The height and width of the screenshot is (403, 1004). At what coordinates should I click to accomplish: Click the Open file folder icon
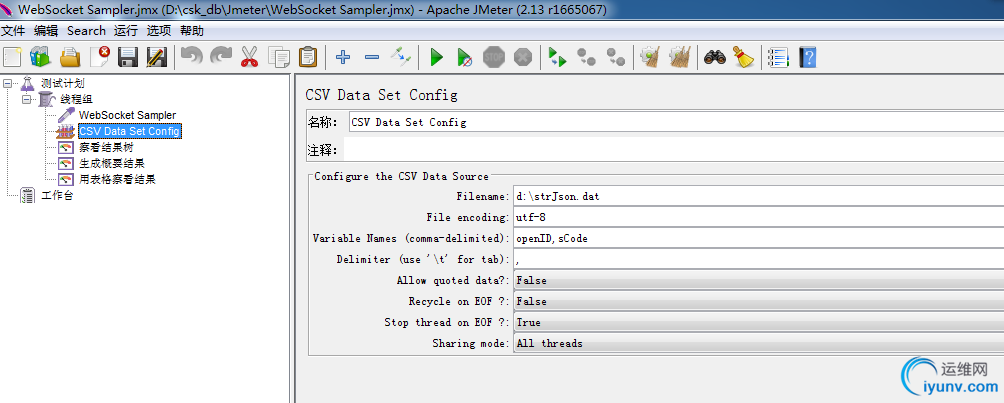[70, 57]
